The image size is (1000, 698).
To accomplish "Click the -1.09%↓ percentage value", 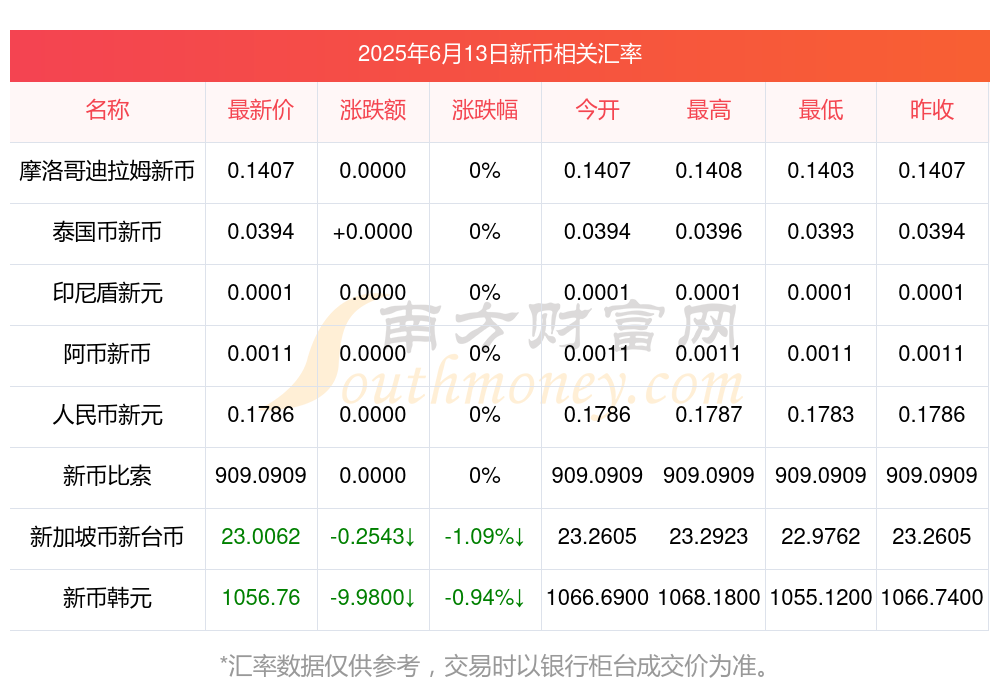I will tap(485, 537).
